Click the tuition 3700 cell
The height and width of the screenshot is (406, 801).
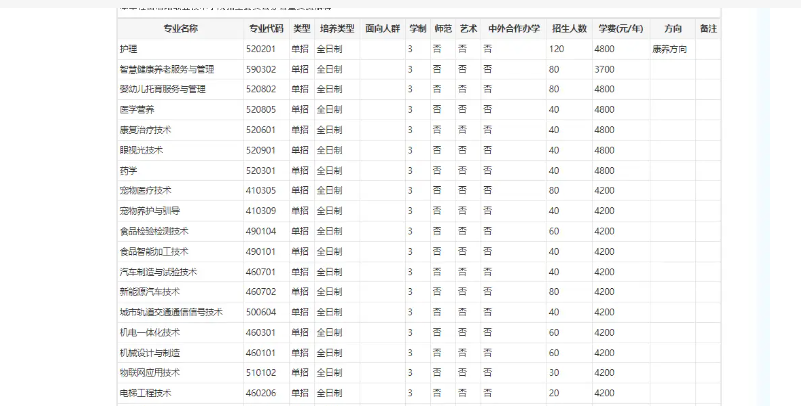pyautogui.click(x=604, y=69)
